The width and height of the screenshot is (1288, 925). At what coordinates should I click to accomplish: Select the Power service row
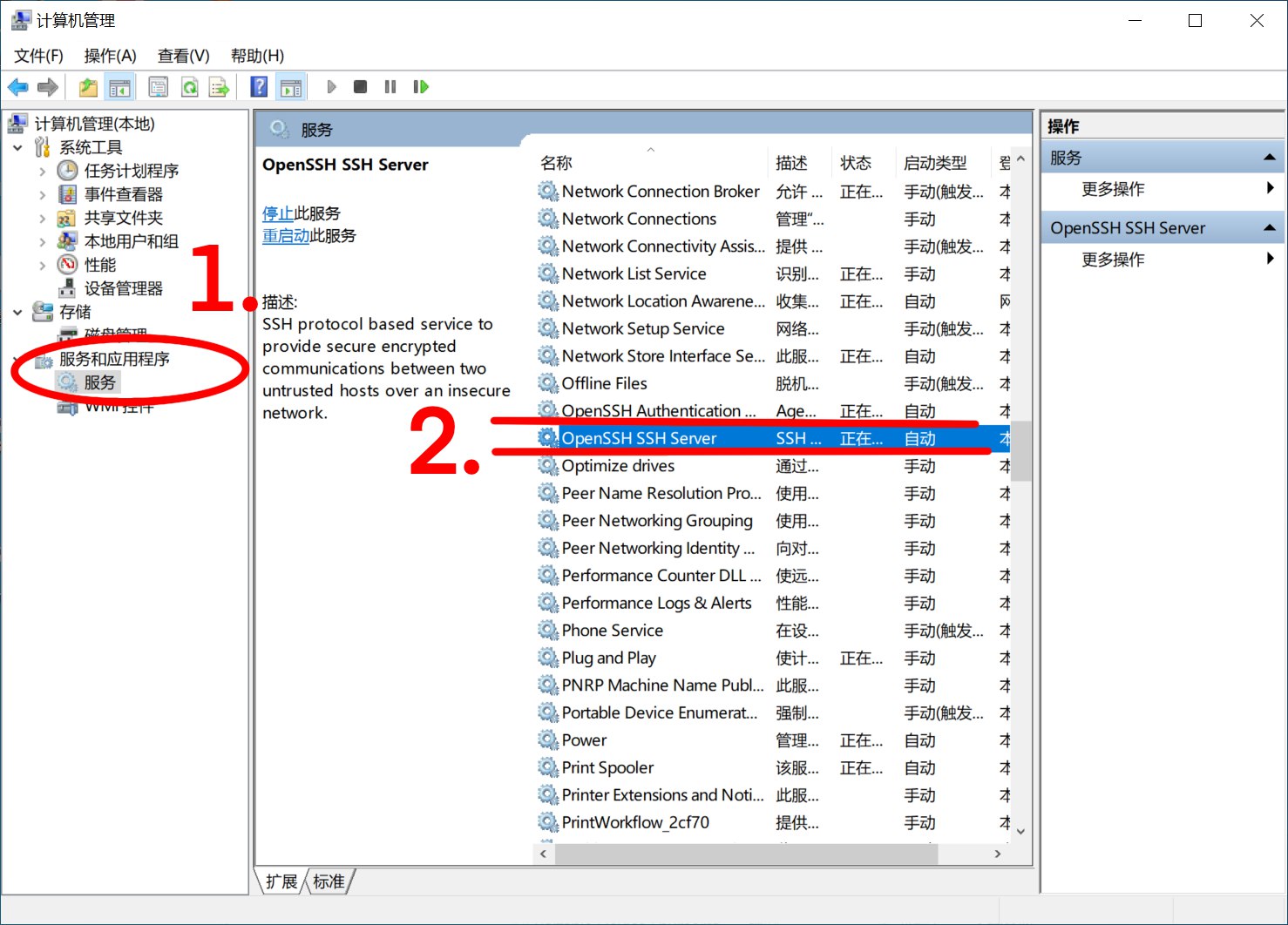click(x=773, y=740)
